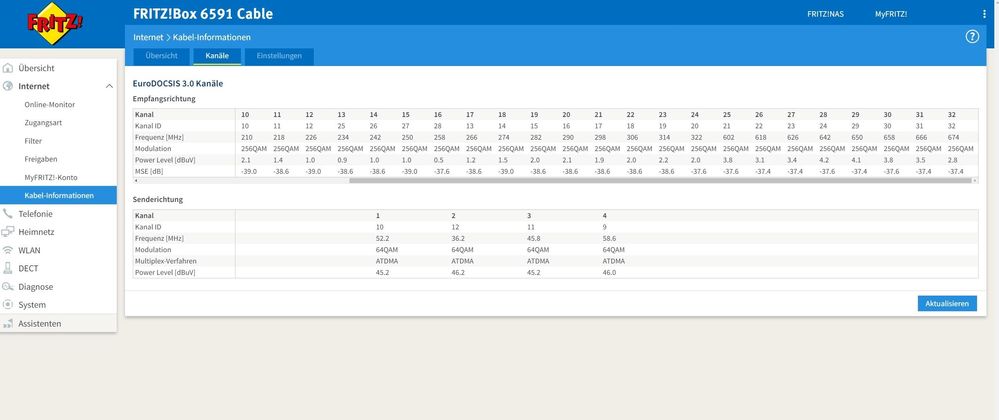Open Zugangsart in sidebar
The height and width of the screenshot is (420, 999).
[x=43, y=122]
